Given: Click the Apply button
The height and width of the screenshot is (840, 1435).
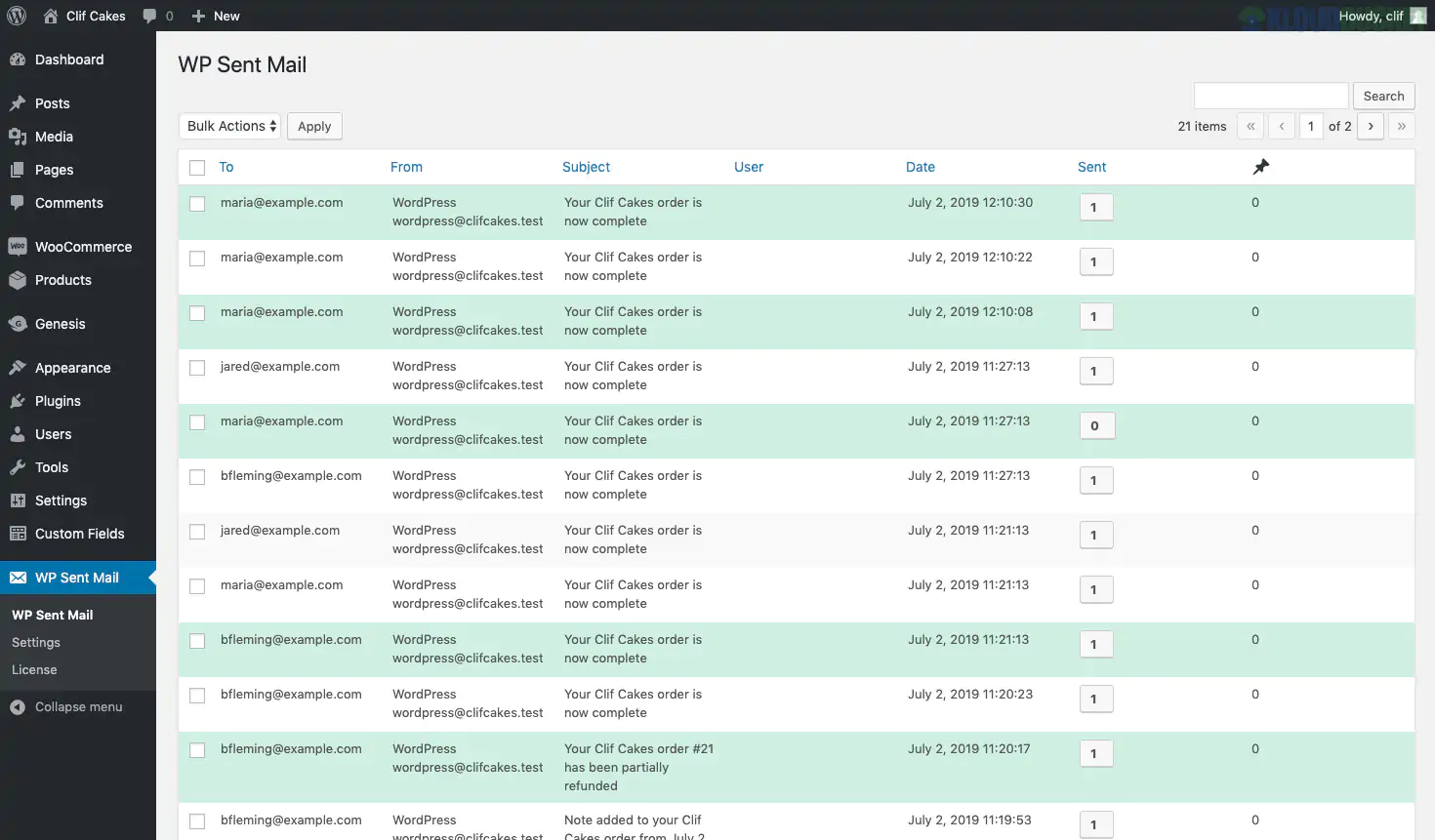Looking at the screenshot, I should tap(314, 126).
